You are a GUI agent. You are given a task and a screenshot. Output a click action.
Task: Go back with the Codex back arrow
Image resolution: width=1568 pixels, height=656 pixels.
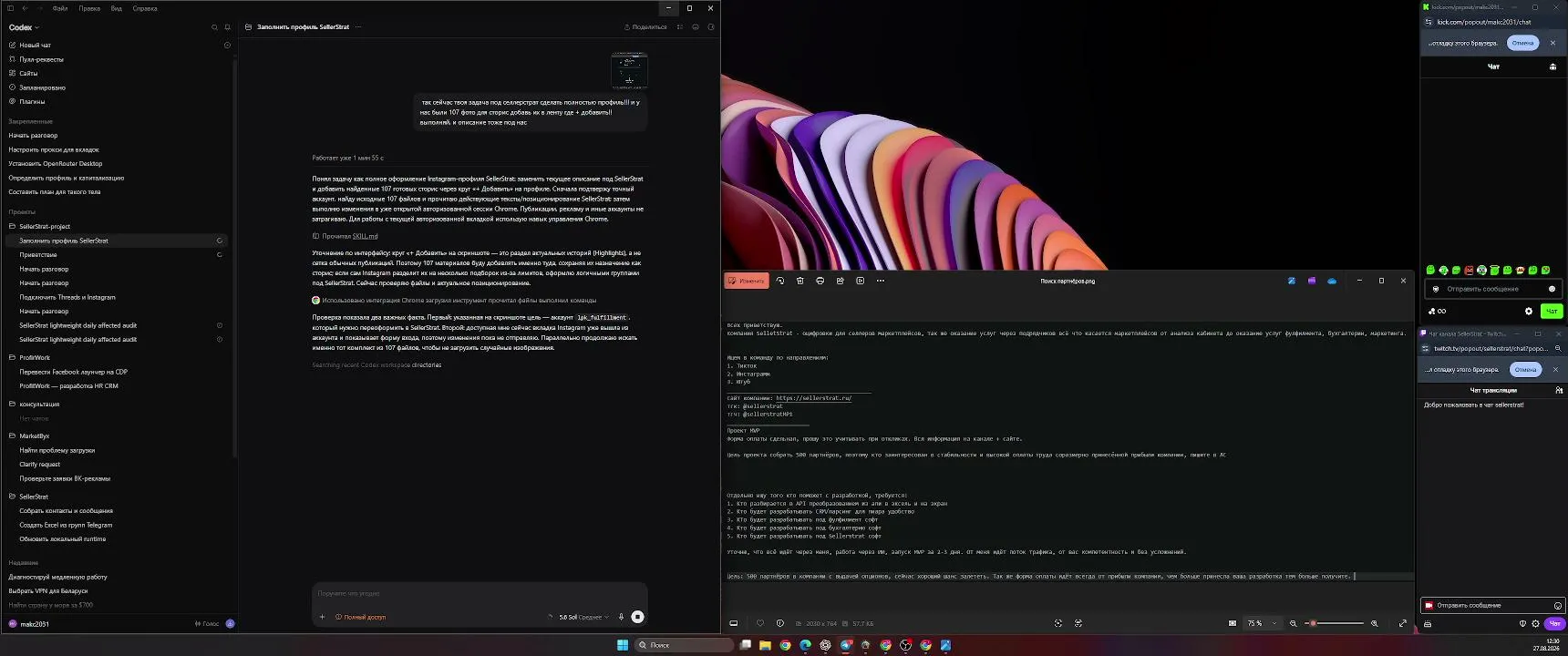click(x=26, y=8)
